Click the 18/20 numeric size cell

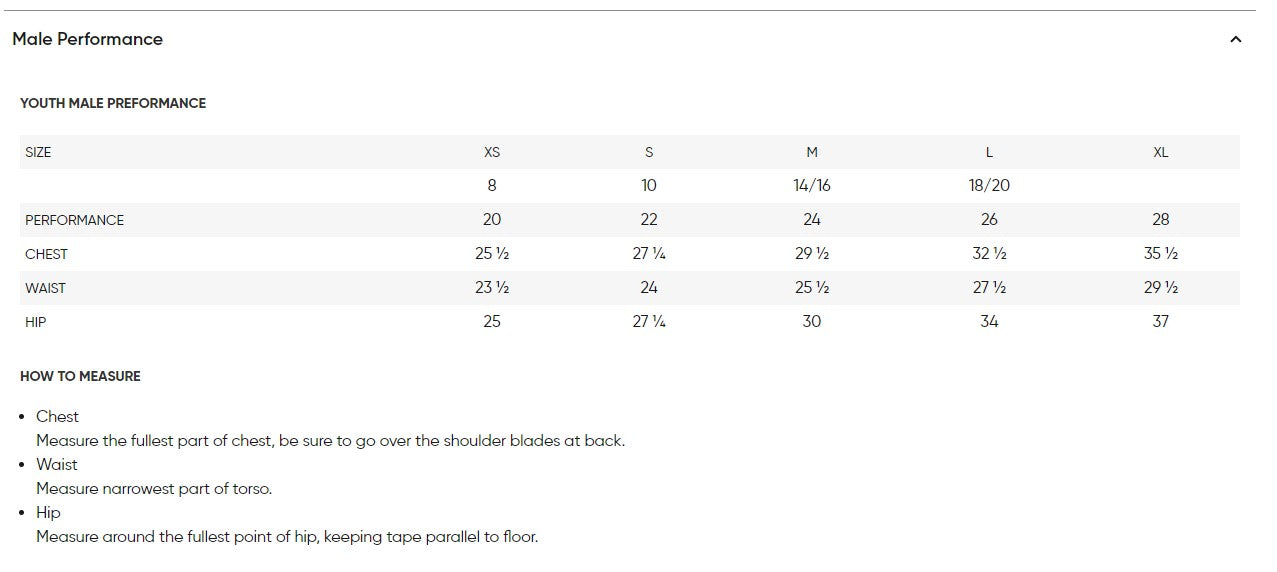[x=989, y=186]
